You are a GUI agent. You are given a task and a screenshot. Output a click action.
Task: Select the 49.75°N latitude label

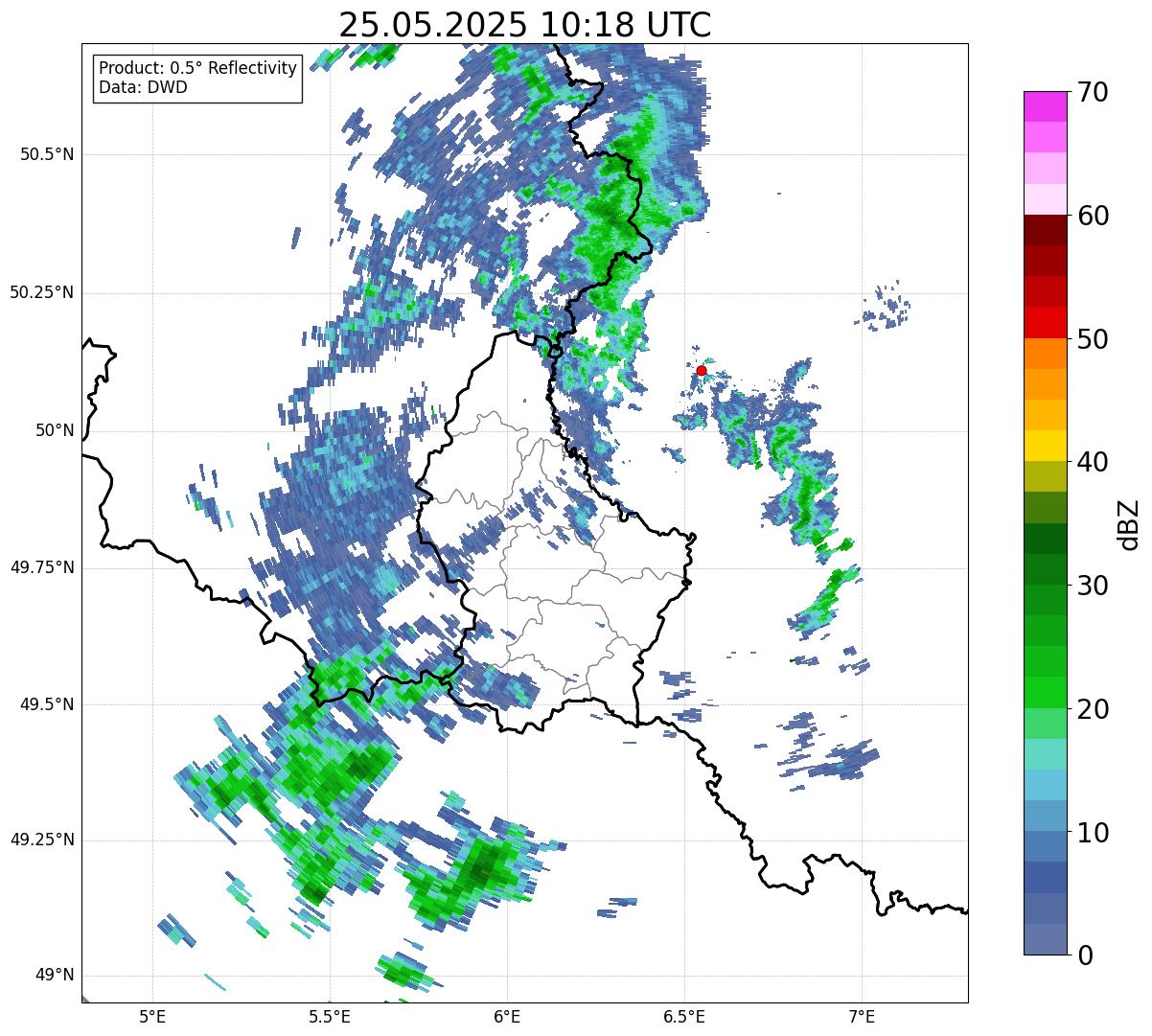(x=42, y=567)
